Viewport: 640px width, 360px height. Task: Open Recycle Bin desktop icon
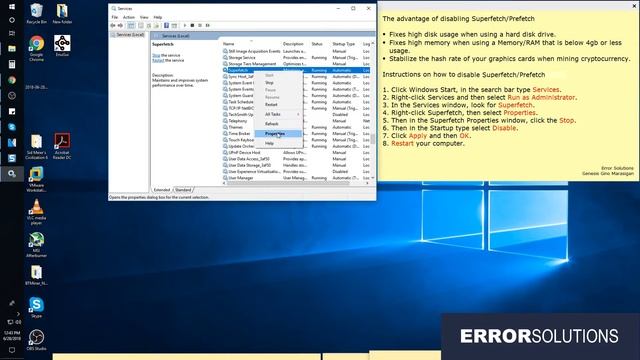pyautogui.click(x=36, y=13)
